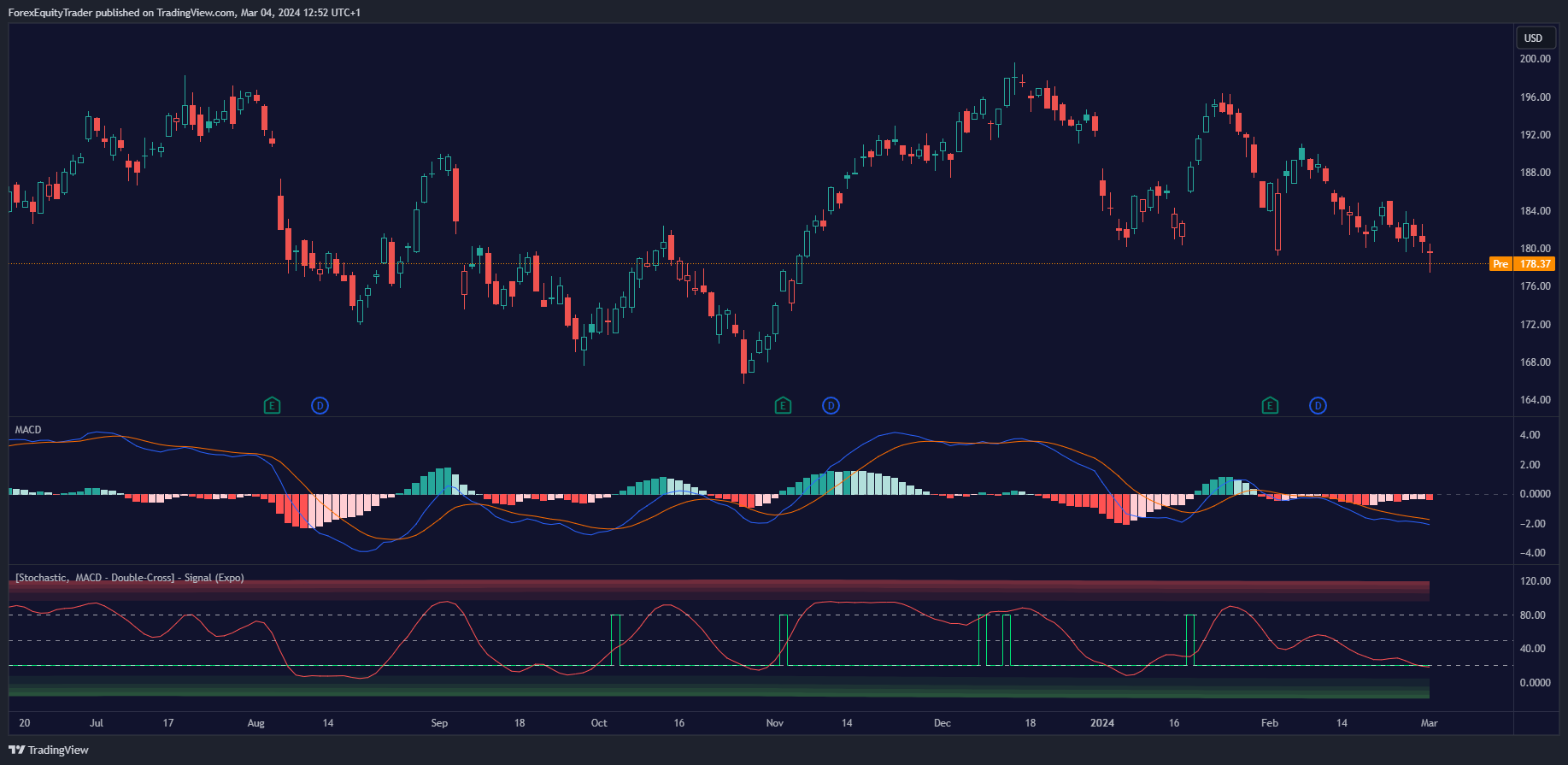Screen dimensions: 1568x765
Task: Click the 'Feb' date on time axis
Action: (1270, 723)
